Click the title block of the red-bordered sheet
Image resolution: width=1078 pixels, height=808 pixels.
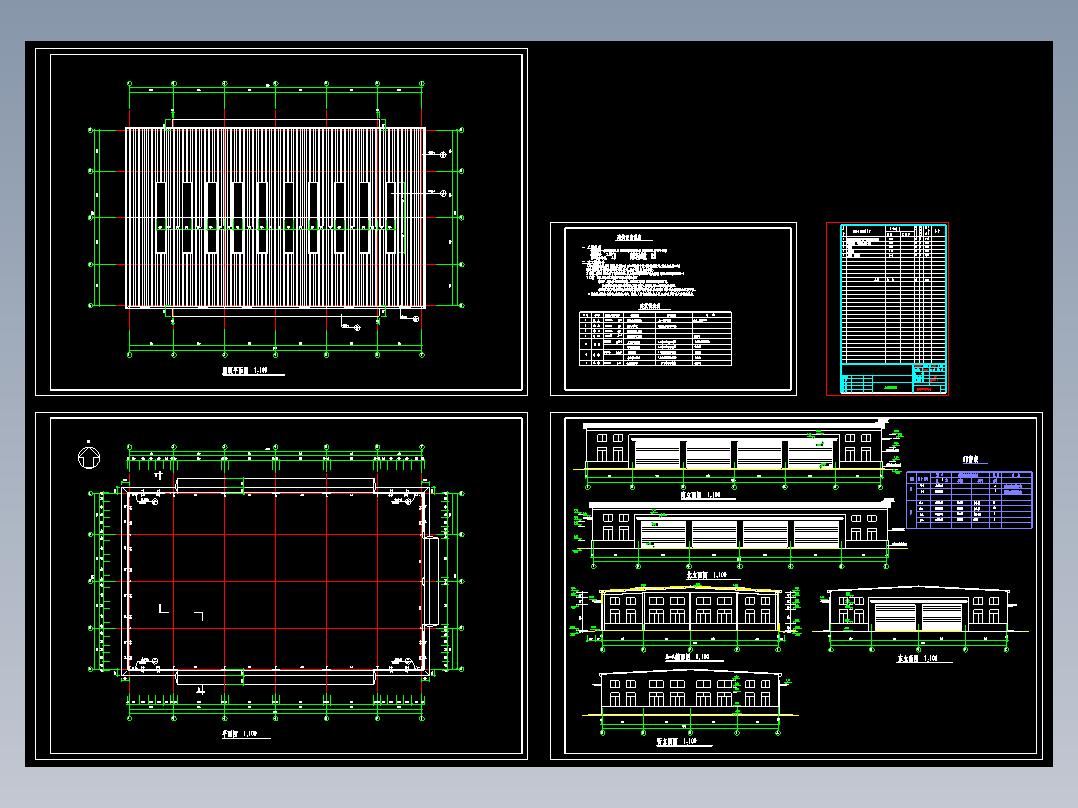pos(894,379)
